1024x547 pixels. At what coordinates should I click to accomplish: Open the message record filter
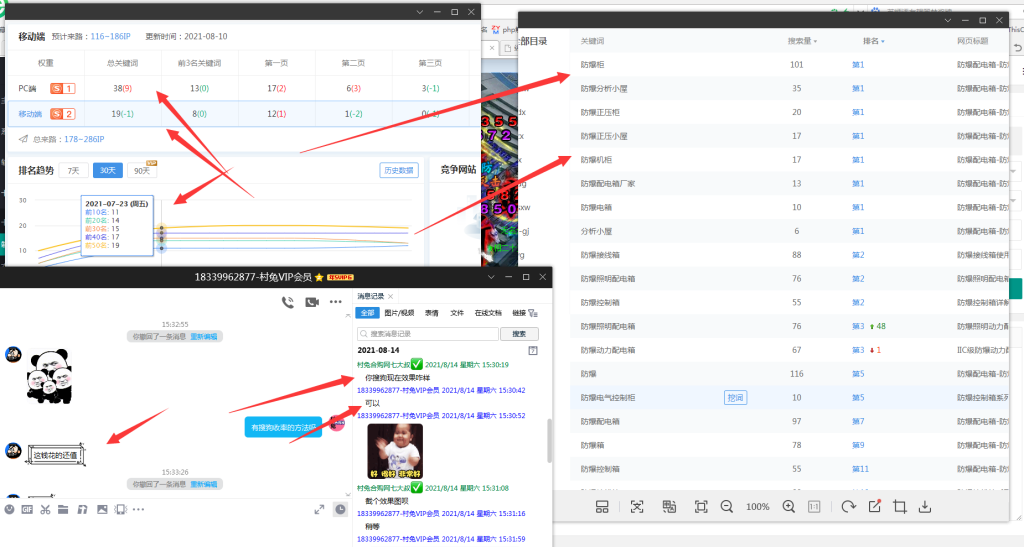click(533, 313)
